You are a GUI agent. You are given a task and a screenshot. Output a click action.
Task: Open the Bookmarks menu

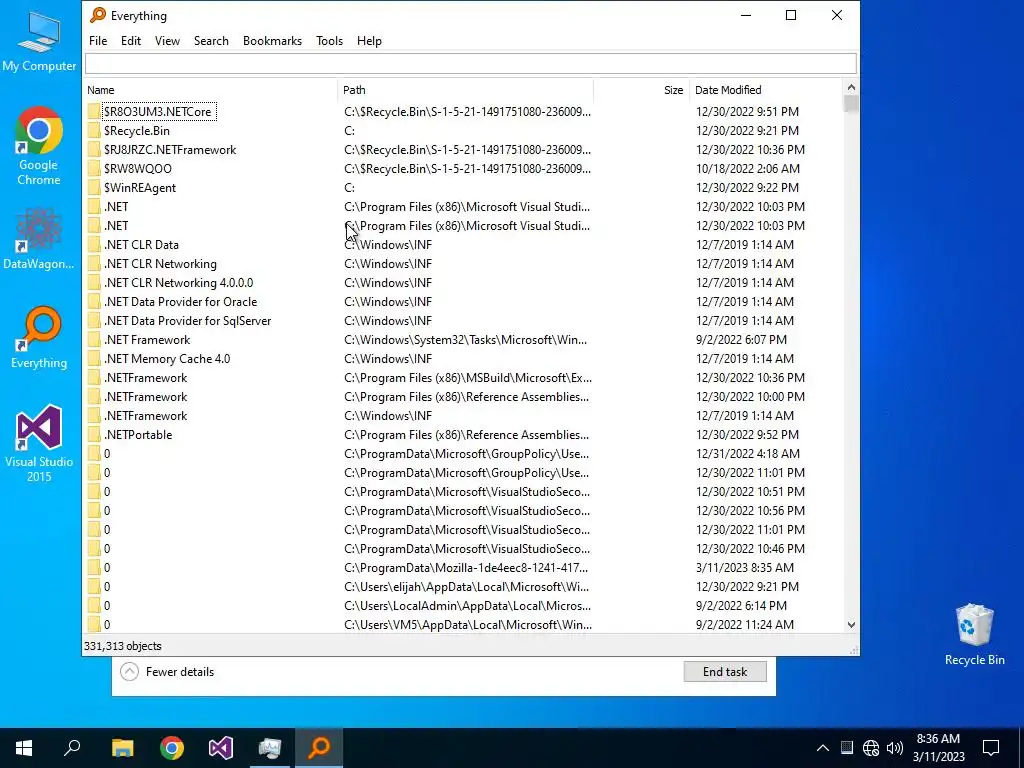(272, 40)
